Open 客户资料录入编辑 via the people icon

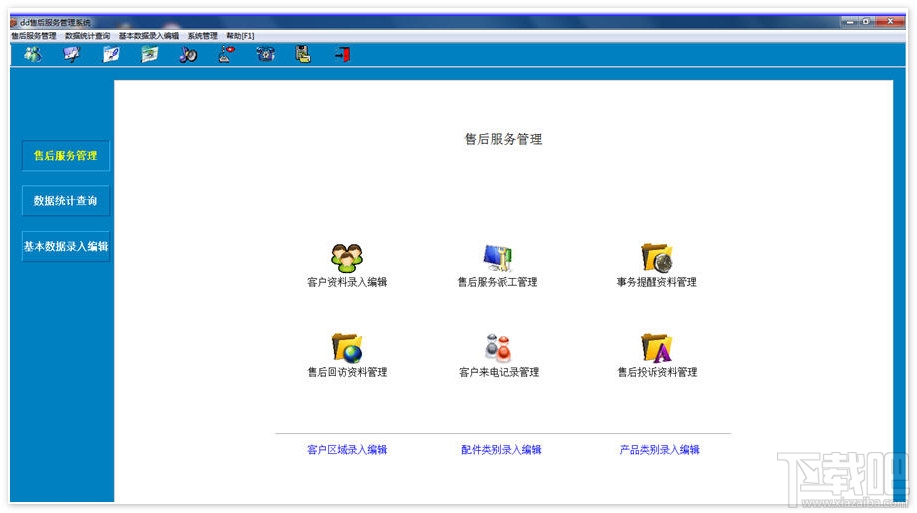(x=347, y=258)
